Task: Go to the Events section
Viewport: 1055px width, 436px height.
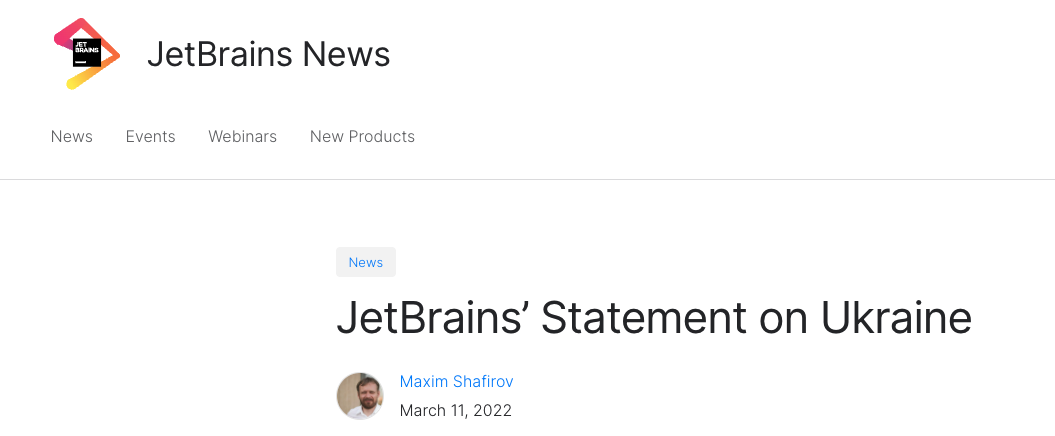Action: click(x=150, y=137)
